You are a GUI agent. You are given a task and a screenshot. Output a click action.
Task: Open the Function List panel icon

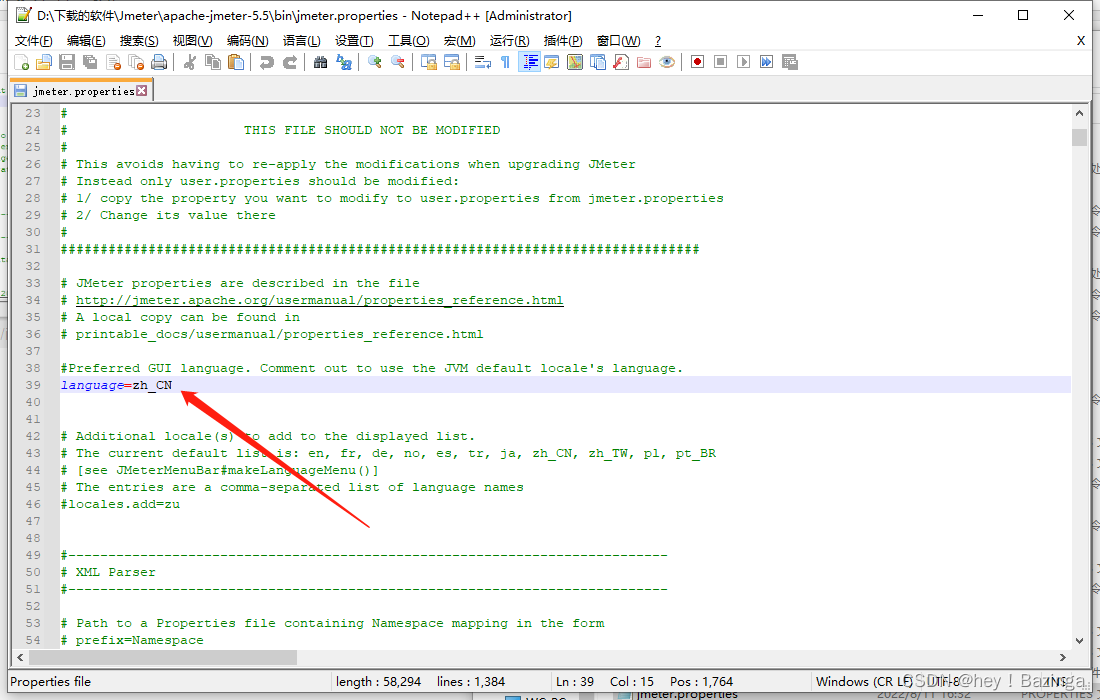[621, 62]
